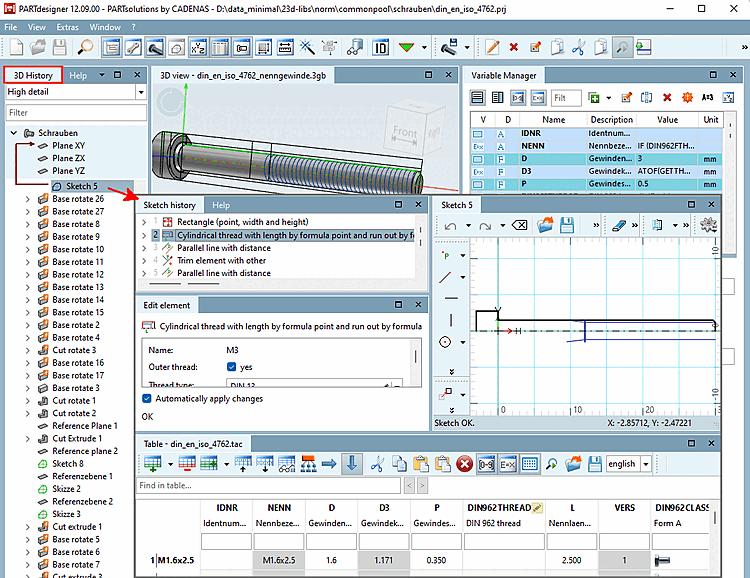
Task: Click the blue down arrow in table toolbar
Action: tap(352, 464)
